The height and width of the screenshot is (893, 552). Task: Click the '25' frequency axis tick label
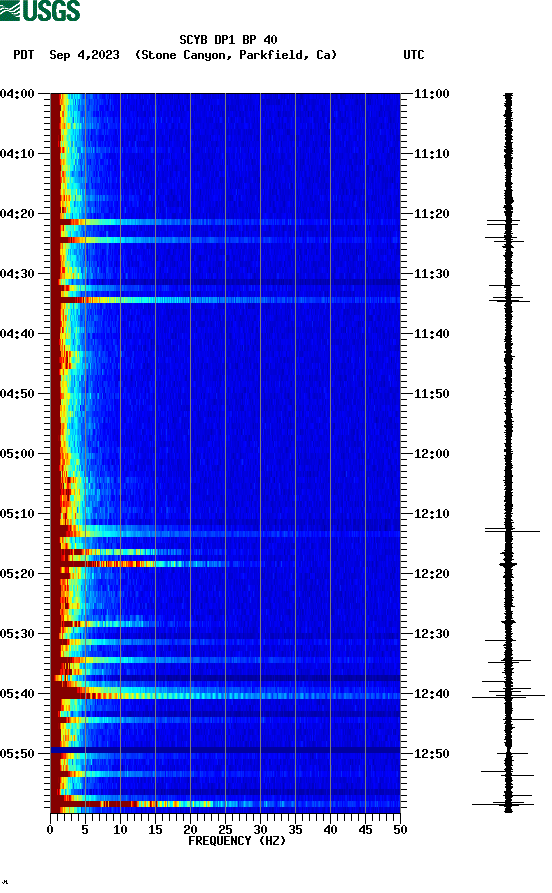pyautogui.click(x=225, y=830)
